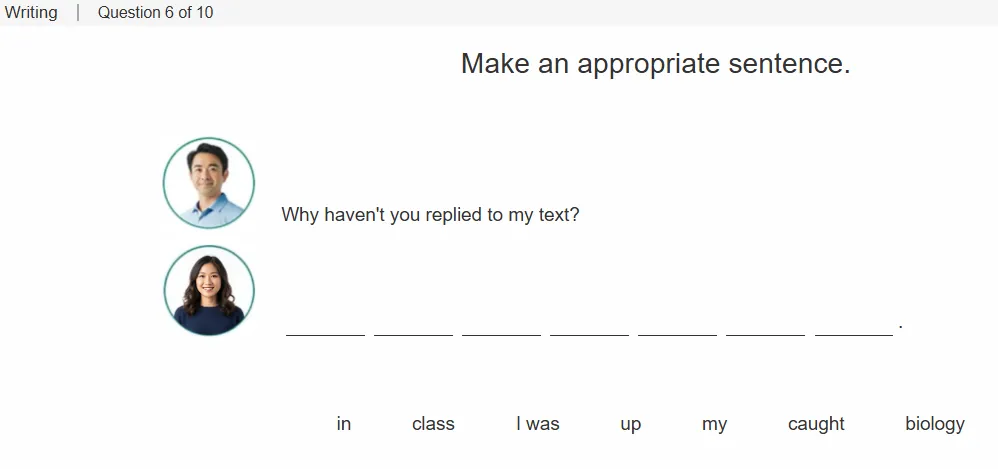Click the last blank before the period
The image size is (998, 469).
coord(854,326)
